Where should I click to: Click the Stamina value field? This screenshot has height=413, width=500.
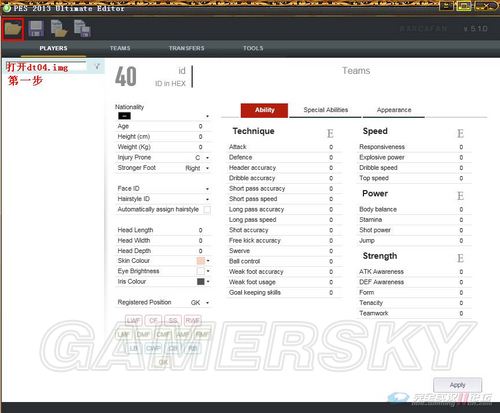(461, 220)
